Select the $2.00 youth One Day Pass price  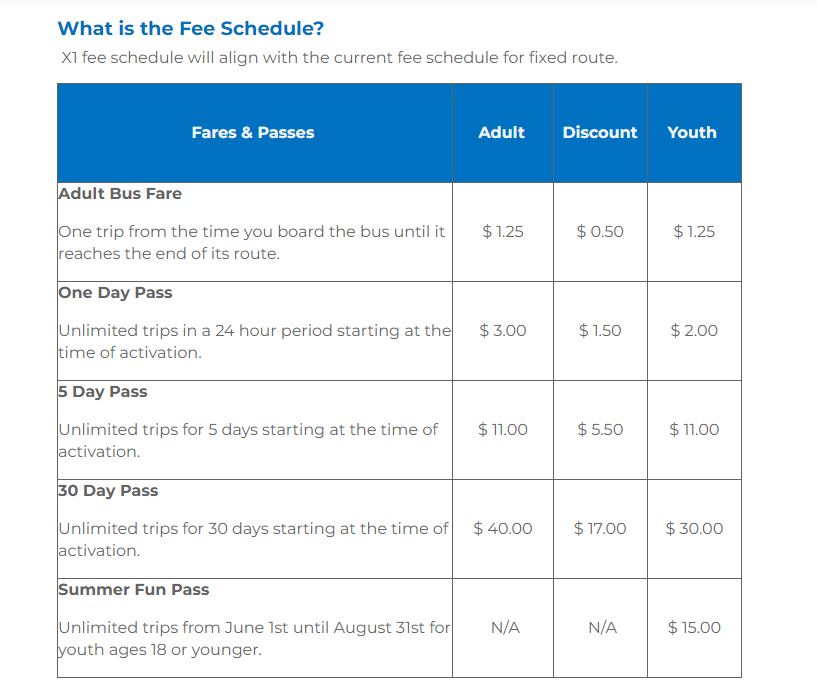tap(694, 330)
